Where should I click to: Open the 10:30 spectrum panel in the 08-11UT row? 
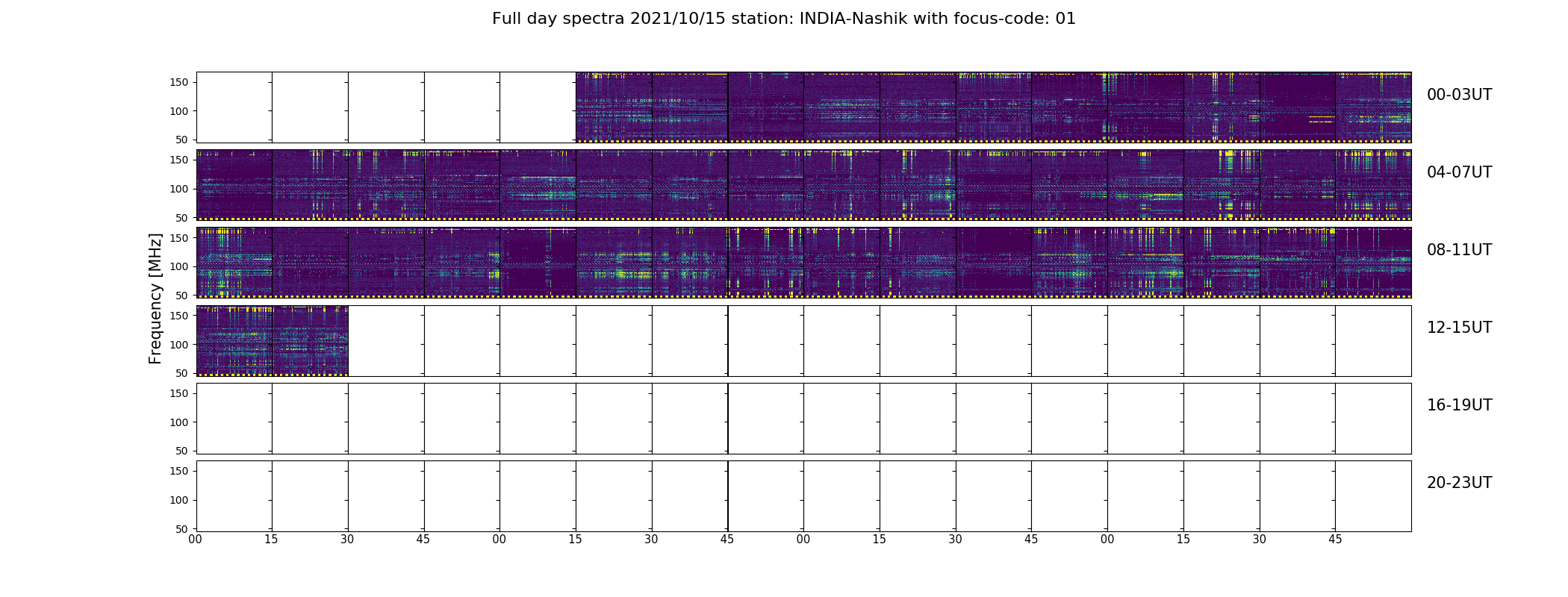tap(994, 263)
